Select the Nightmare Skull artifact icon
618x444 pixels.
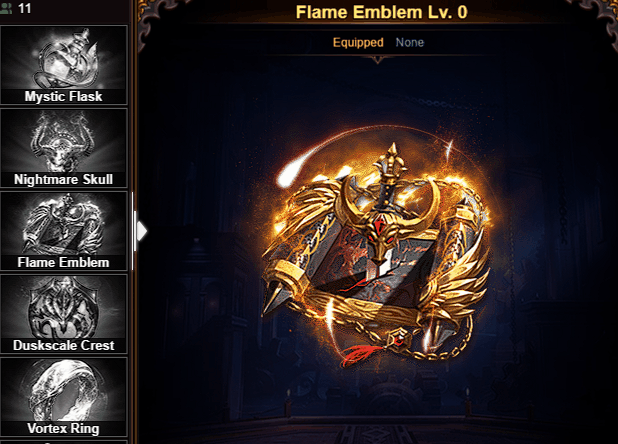coord(63,148)
